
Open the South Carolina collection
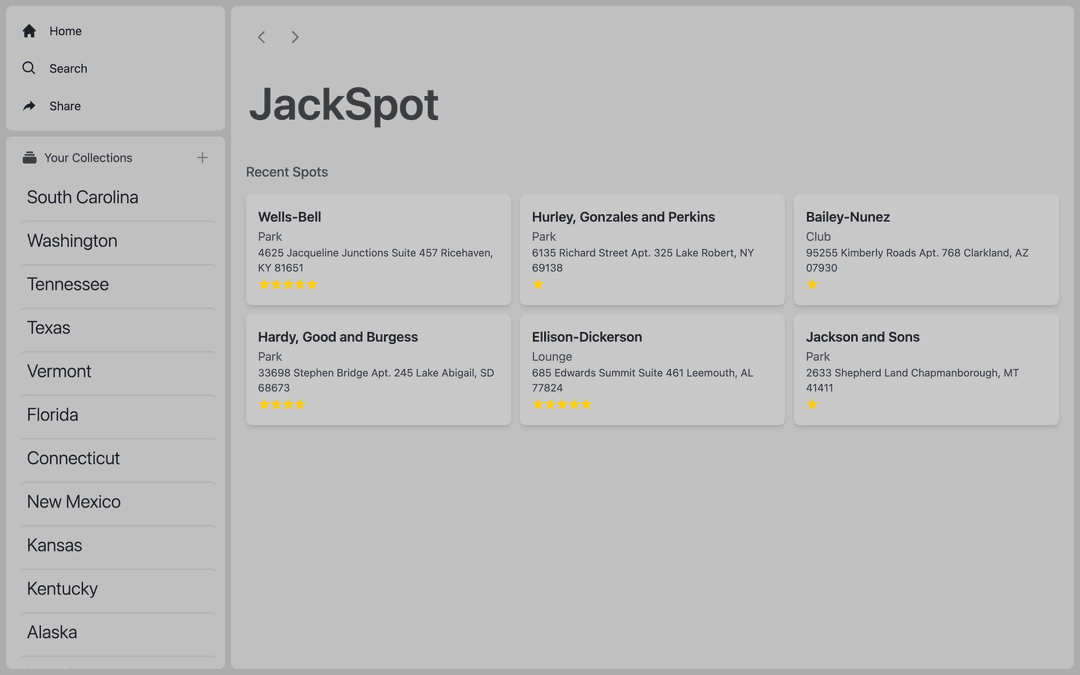pos(83,198)
